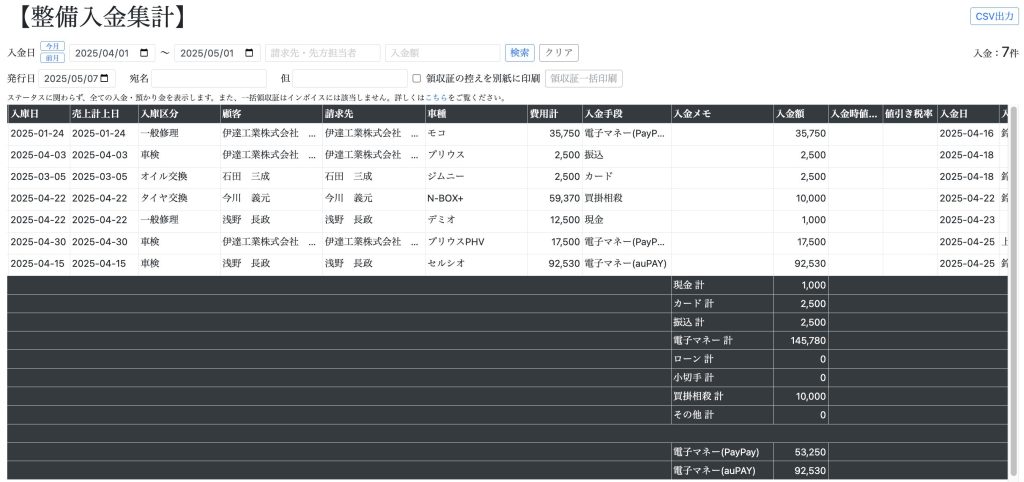Image resolution: width=1024 pixels, height=482 pixels.
Task: Click the 領収証一括印刷 button
Action: (x=584, y=78)
